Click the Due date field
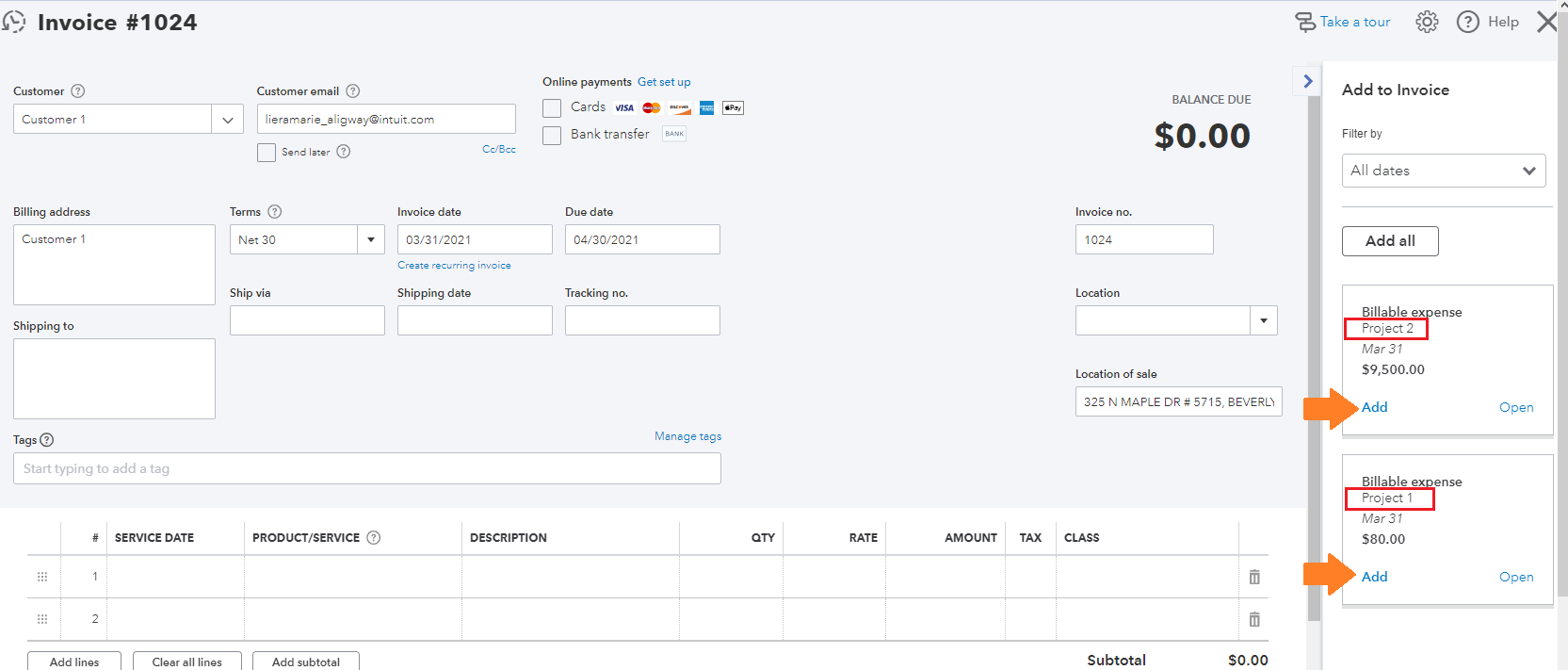The width and height of the screenshot is (1568, 670). click(x=642, y=239)
